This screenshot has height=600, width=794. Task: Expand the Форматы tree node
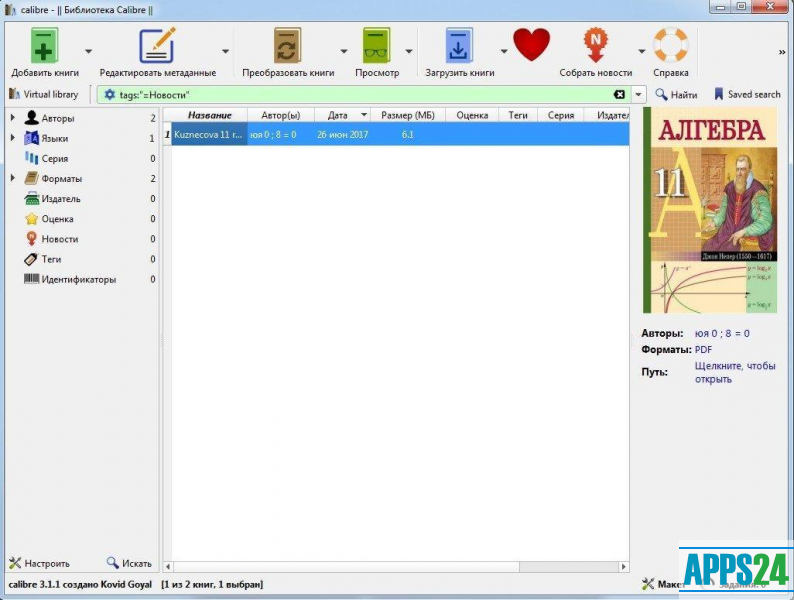coord(13,178)
